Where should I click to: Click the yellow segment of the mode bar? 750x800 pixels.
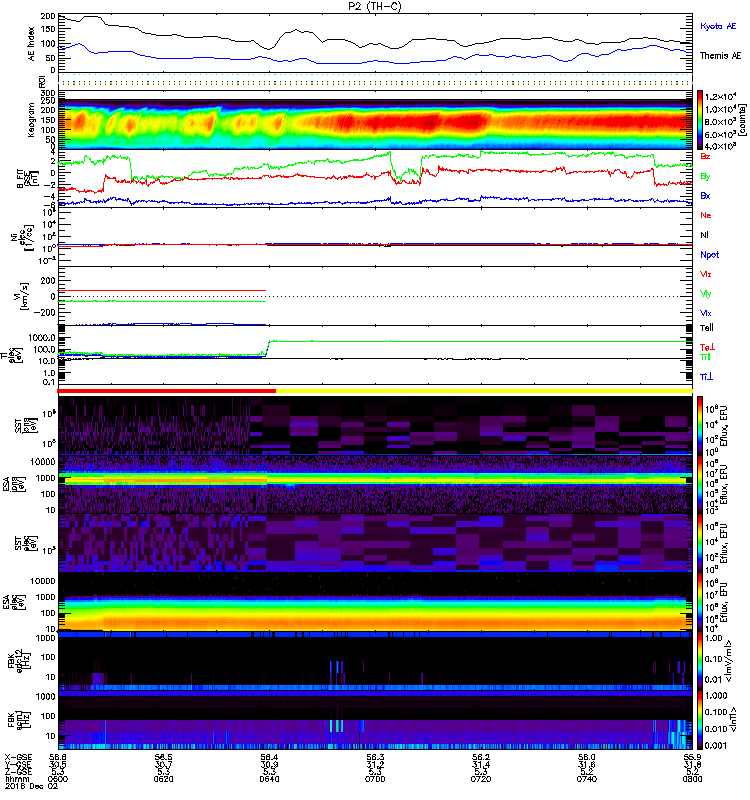[x=482, y=391]
